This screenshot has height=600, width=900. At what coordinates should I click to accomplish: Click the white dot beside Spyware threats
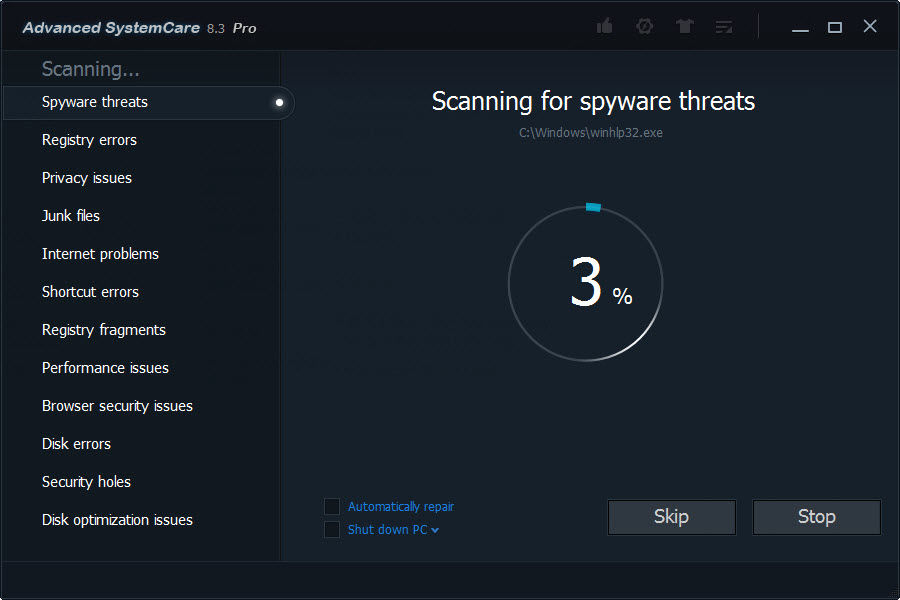(280, 103)
